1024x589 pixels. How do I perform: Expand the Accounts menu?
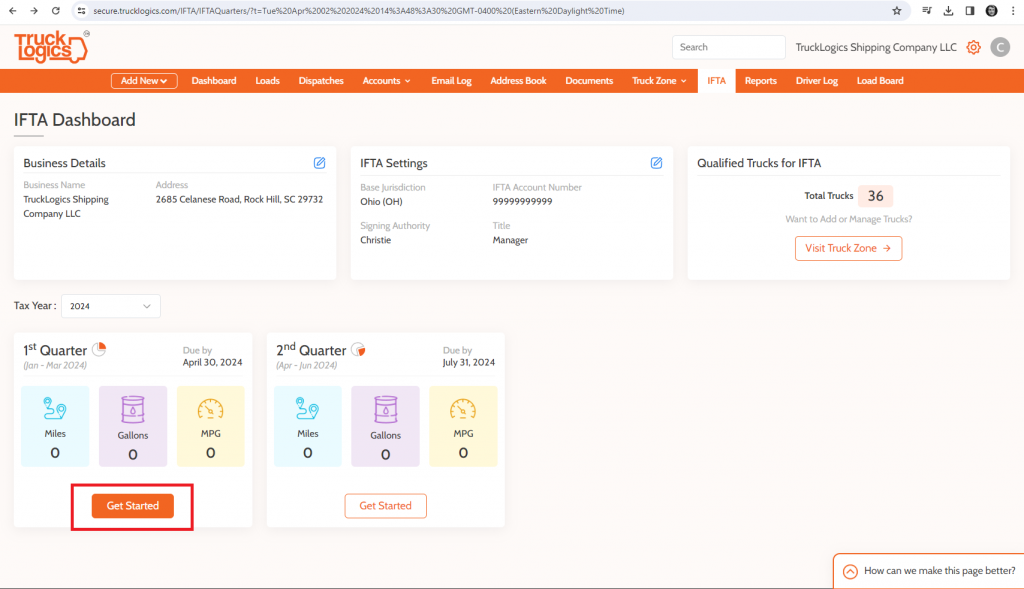[387, 80]
